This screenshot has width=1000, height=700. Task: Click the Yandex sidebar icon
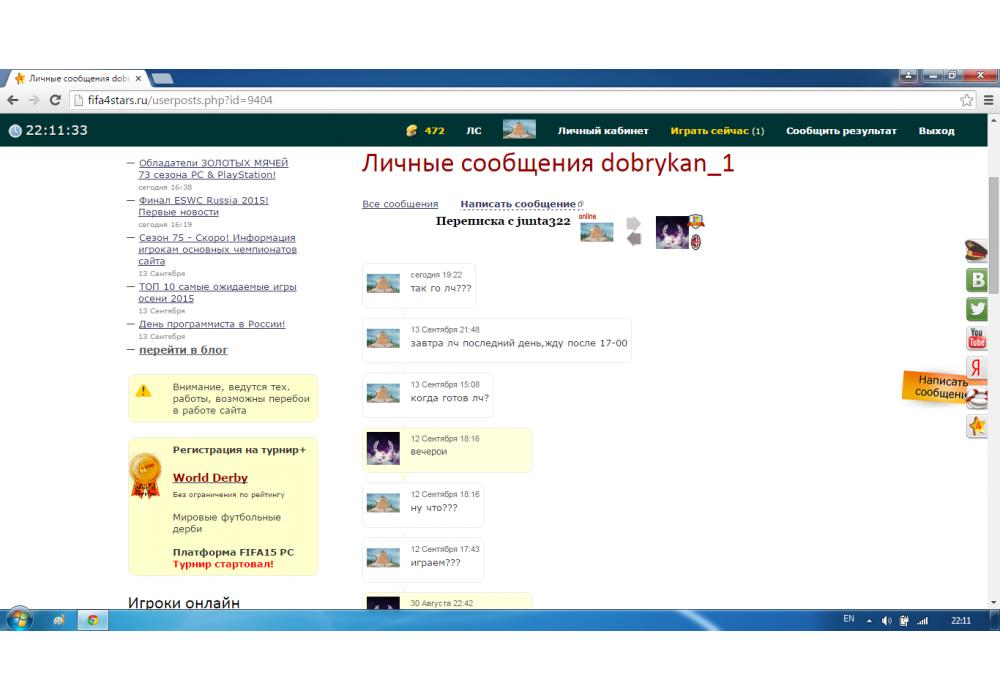[x=976, y=368]
